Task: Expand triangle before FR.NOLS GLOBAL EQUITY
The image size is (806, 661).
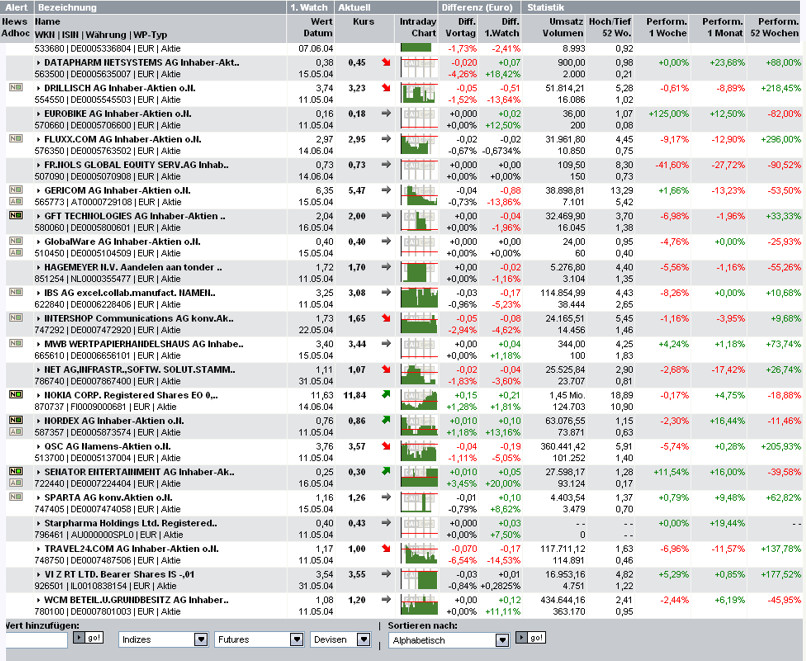Action: point(39,165)
